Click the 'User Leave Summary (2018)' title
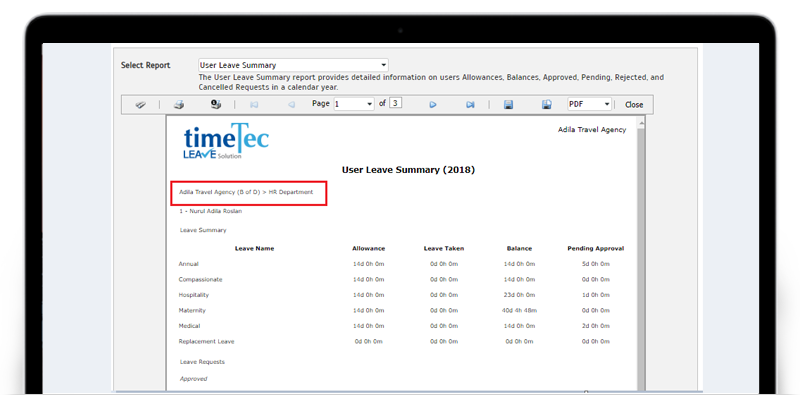The image size is (800, 395). click(x=408, y=170)
